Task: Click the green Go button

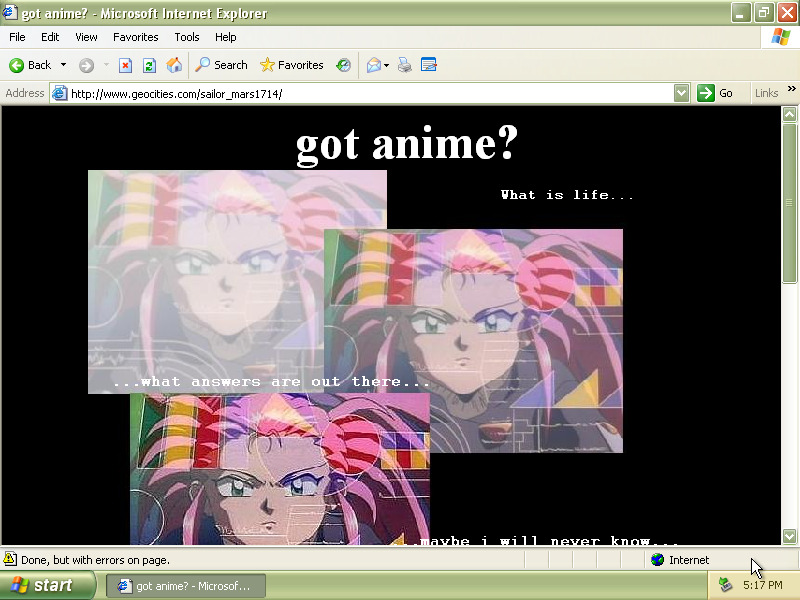Action: point(715,93)
